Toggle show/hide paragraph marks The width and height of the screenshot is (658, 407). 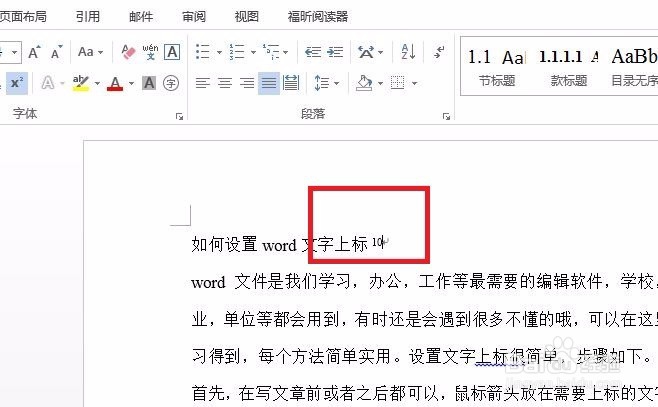(439, 52)
